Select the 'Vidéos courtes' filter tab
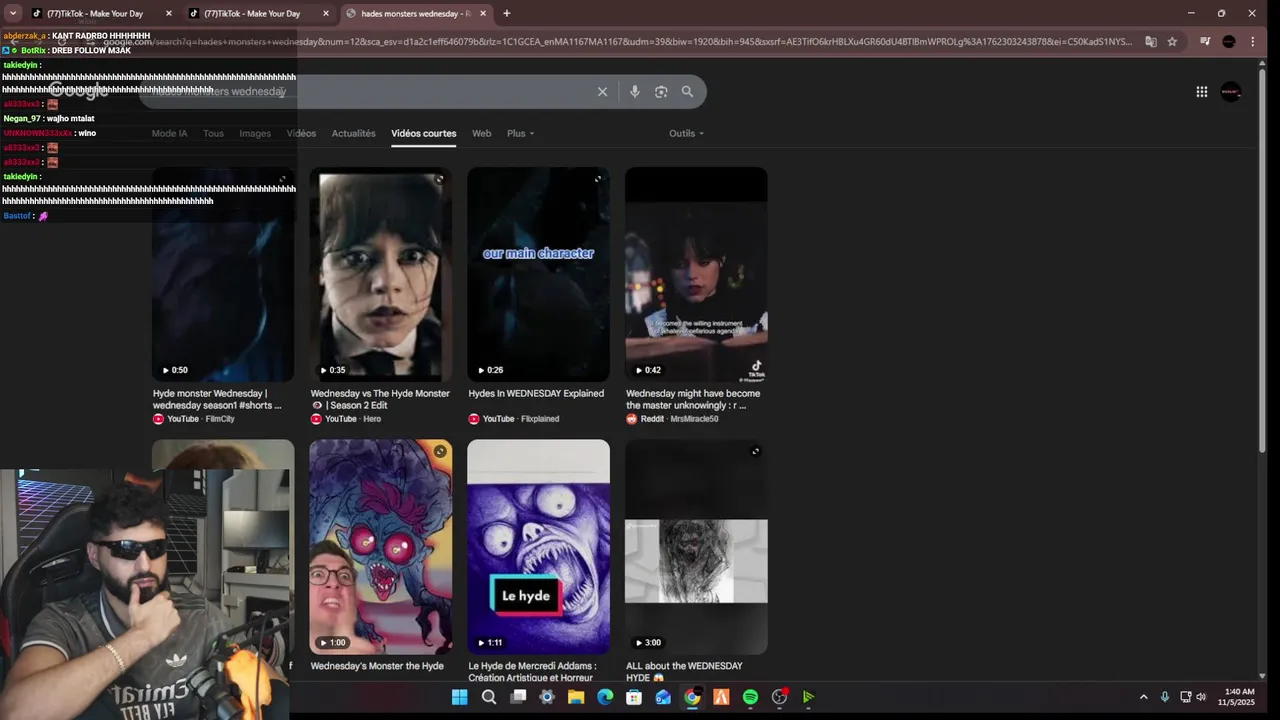 pos(423,133)
